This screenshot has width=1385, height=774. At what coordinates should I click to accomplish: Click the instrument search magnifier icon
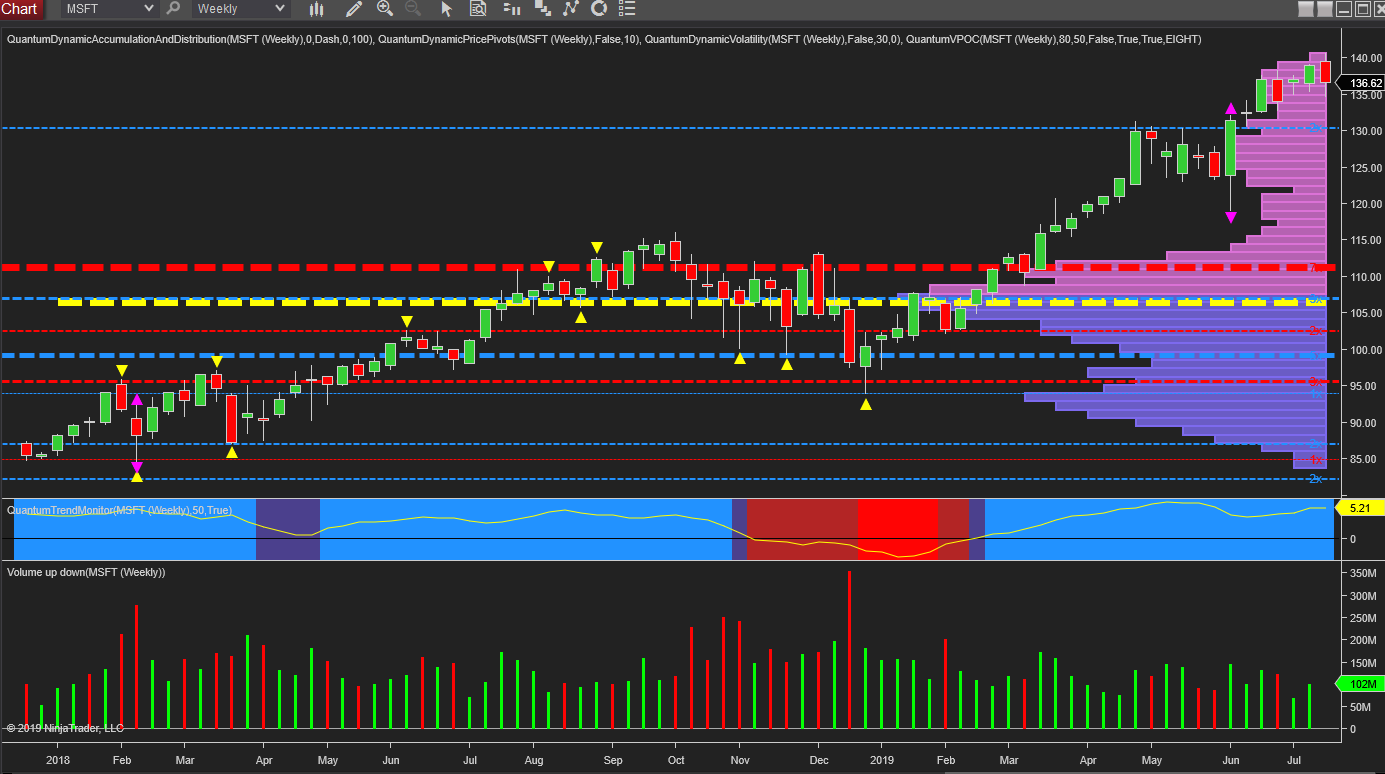point(173,9)
